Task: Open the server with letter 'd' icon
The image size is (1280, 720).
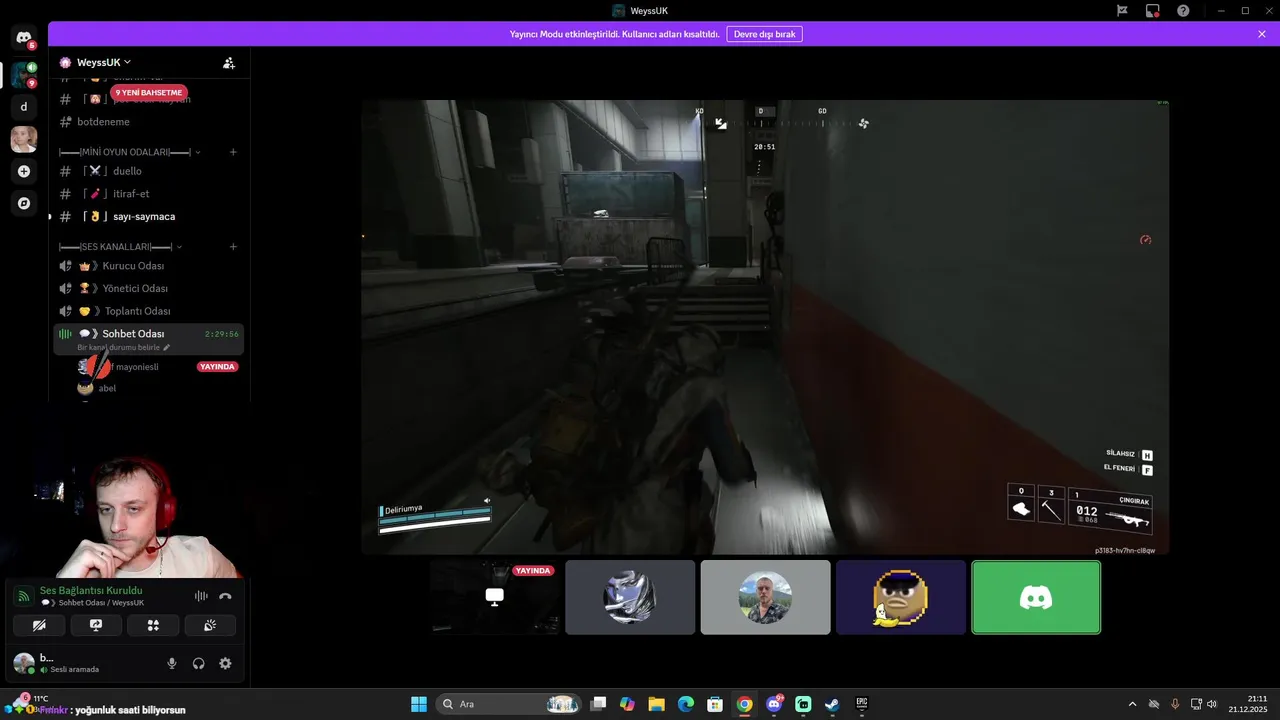Action: click(24, 107)
